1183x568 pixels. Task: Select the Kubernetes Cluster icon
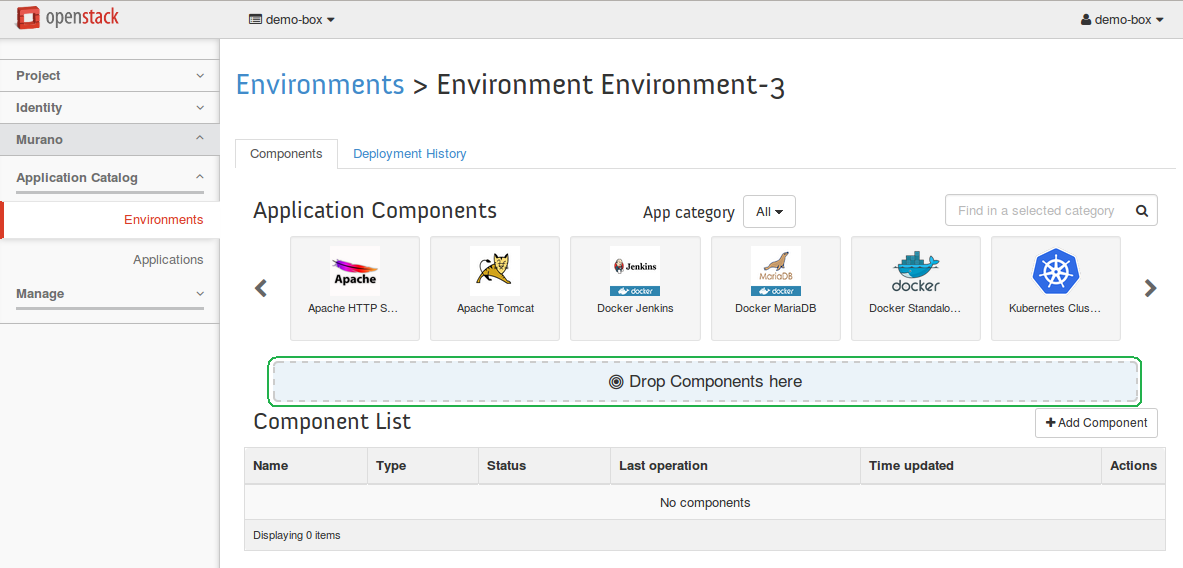click(1056, 271)
